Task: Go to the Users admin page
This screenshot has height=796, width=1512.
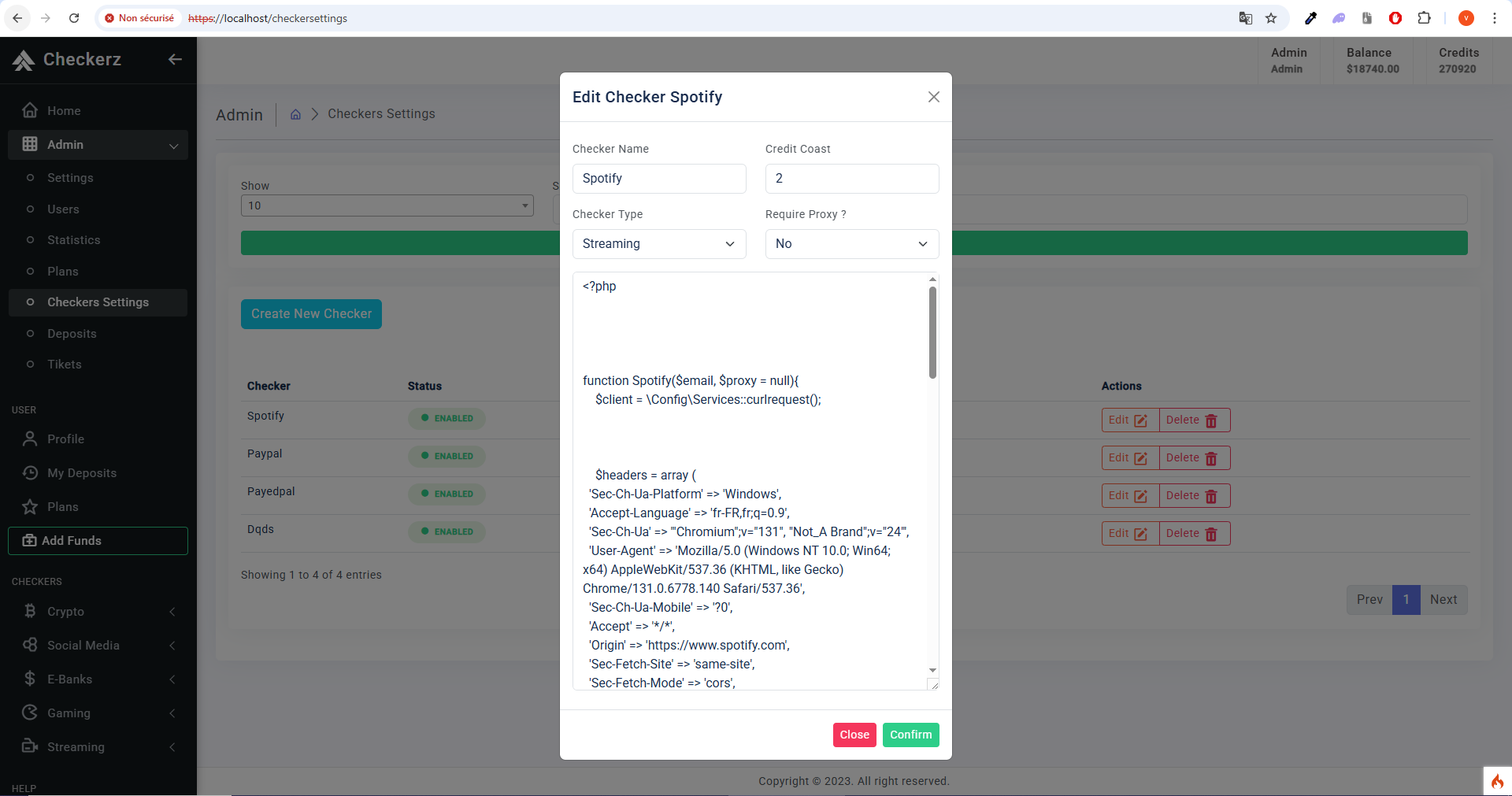Action: coord(63,209)
